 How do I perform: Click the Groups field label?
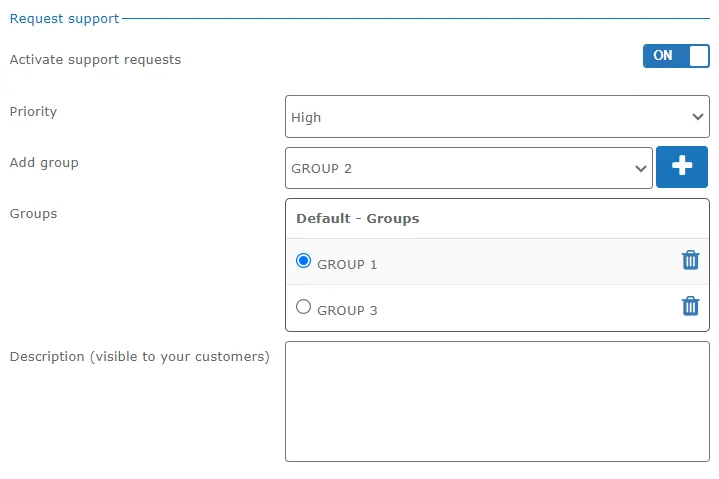tap(33, 214)
